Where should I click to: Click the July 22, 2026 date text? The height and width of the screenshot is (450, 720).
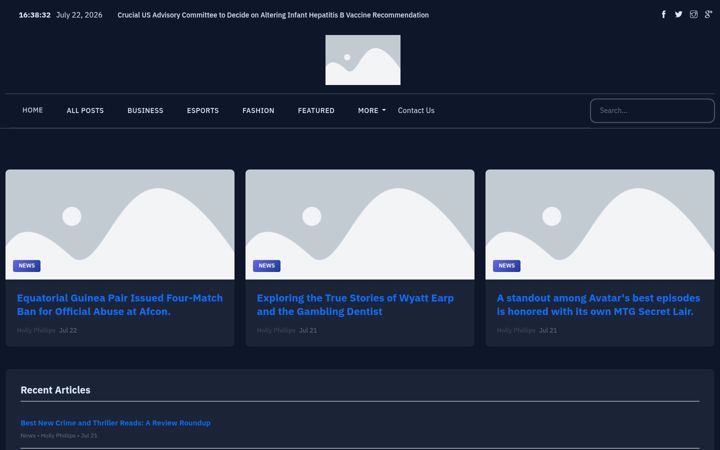click(79, 15)
